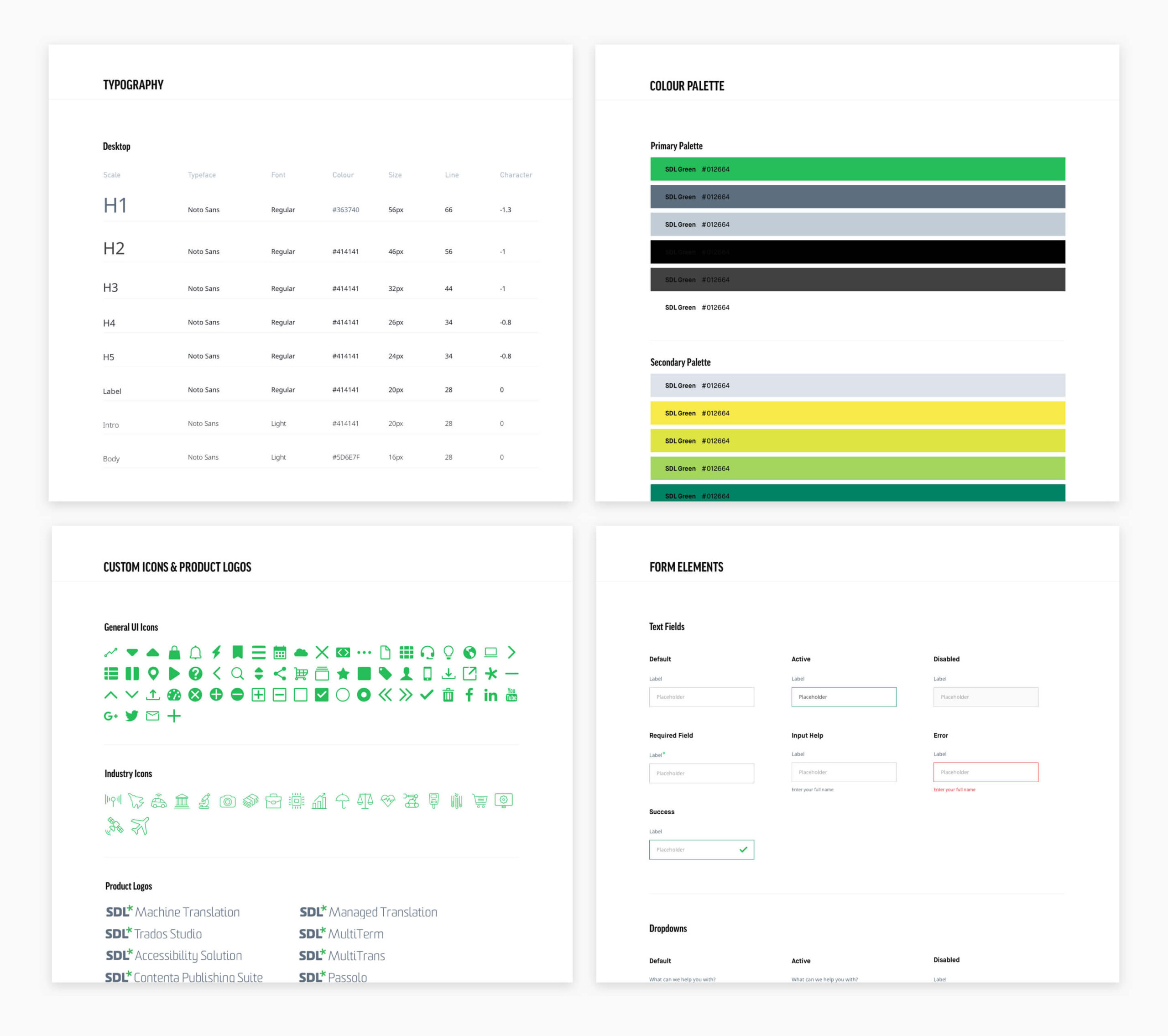Viewport: 1168px width, 1036px height.
Task: Click the lock icon in General UI Icons
Action: 174,652
